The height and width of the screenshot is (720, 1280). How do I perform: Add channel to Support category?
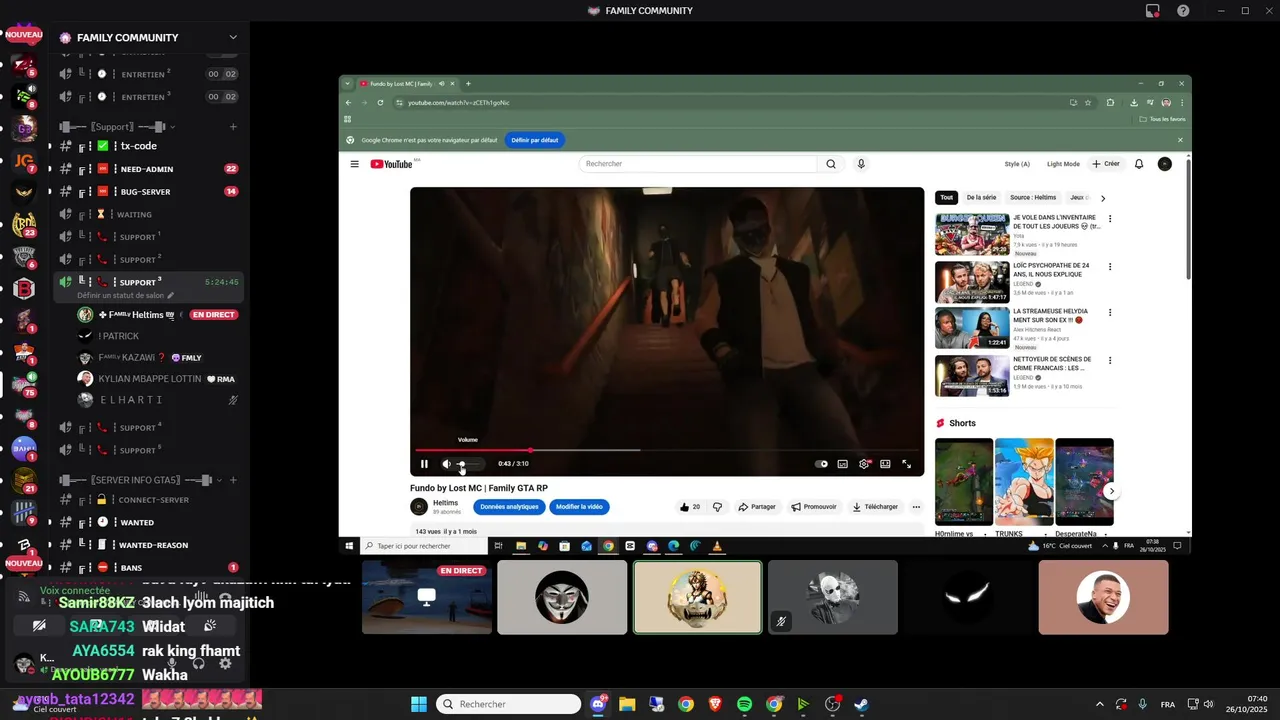coord(233,127)
